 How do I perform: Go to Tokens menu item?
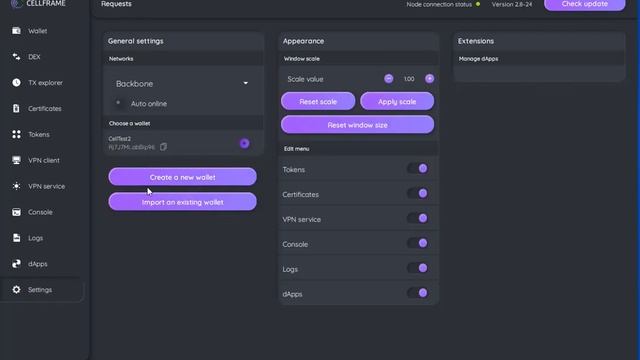pos(39,134)
